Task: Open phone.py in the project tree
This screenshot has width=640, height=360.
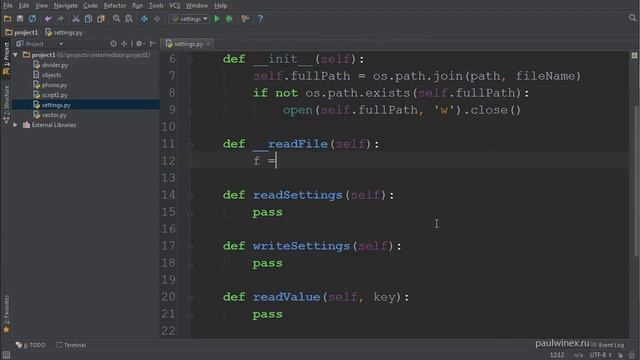Action: [54, 85]
